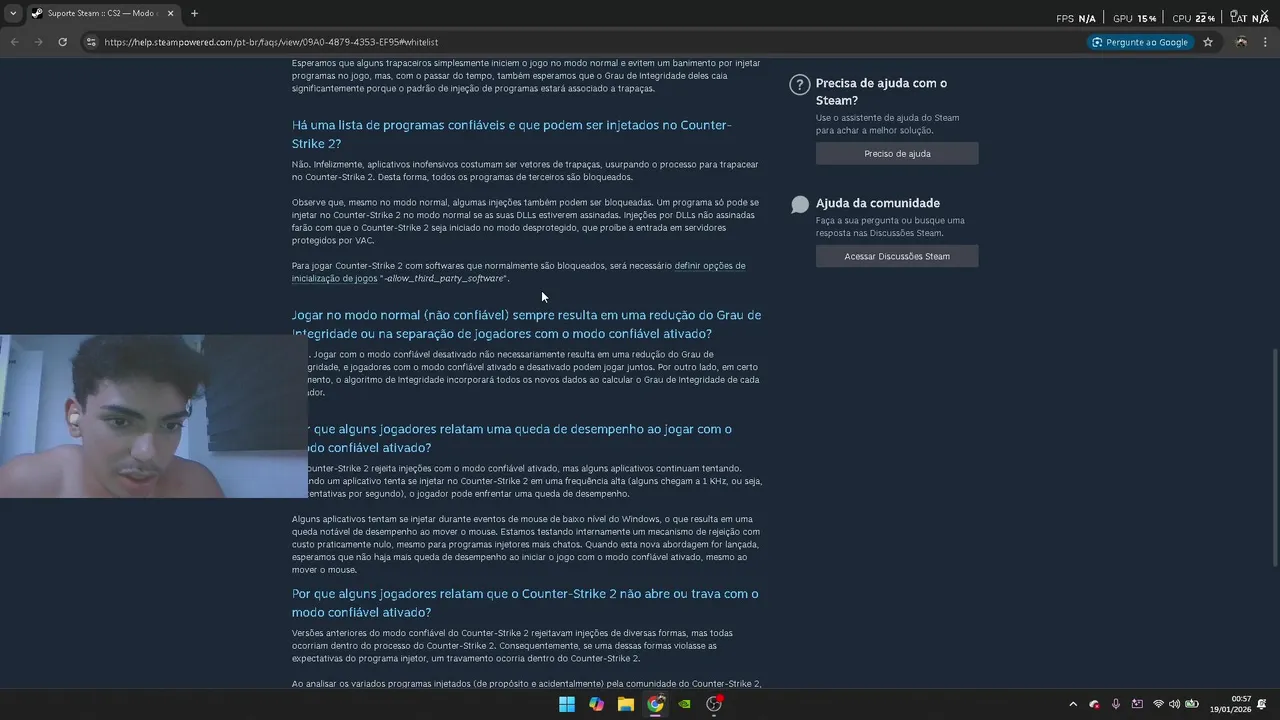This screenshot has width=1280, height=720.
Task: Click the Wi-Fi network tray icon
Action: coord(1158,704)
